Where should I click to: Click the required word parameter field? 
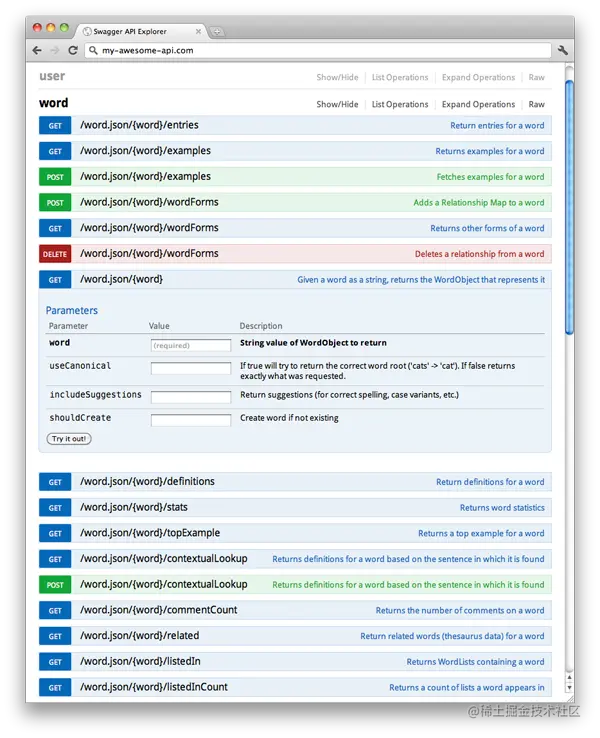click(191, 345)
